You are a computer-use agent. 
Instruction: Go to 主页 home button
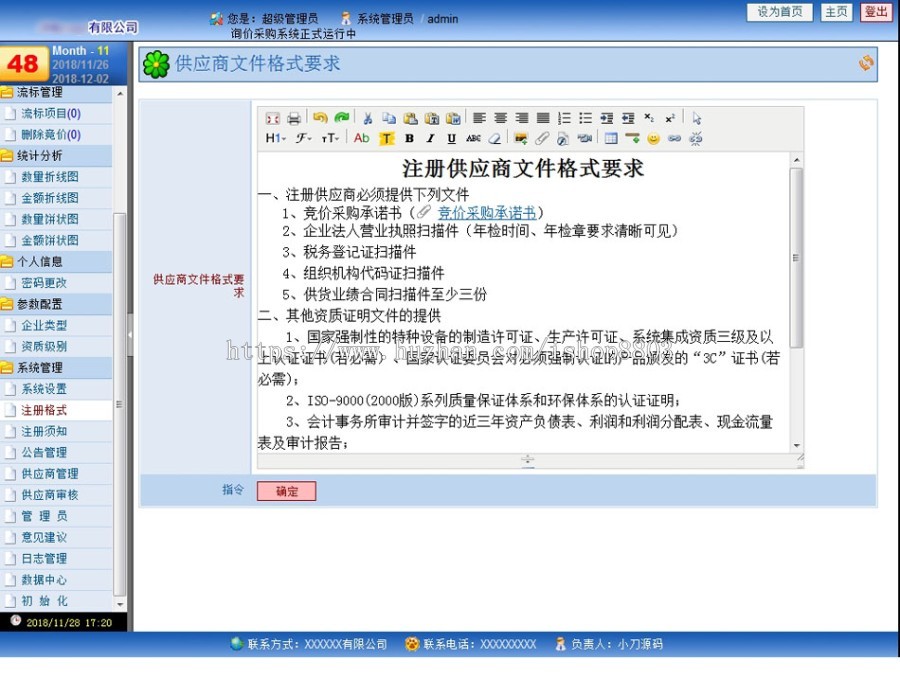[x=836, y=11]
